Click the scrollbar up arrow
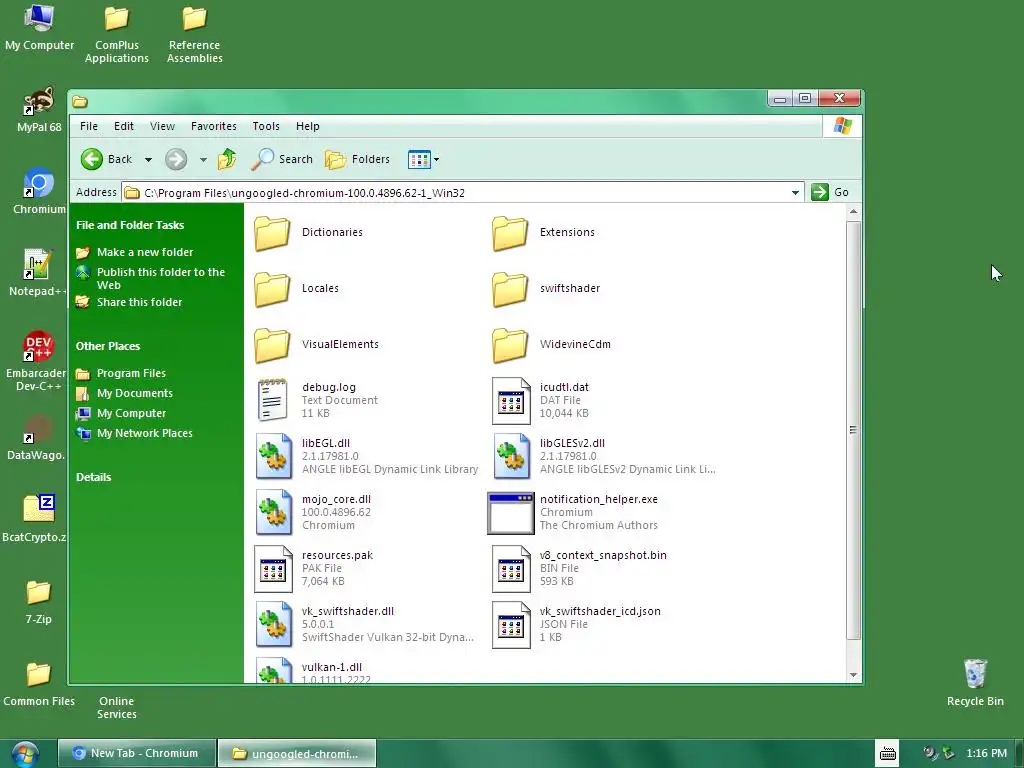 (x=853, y=212)
